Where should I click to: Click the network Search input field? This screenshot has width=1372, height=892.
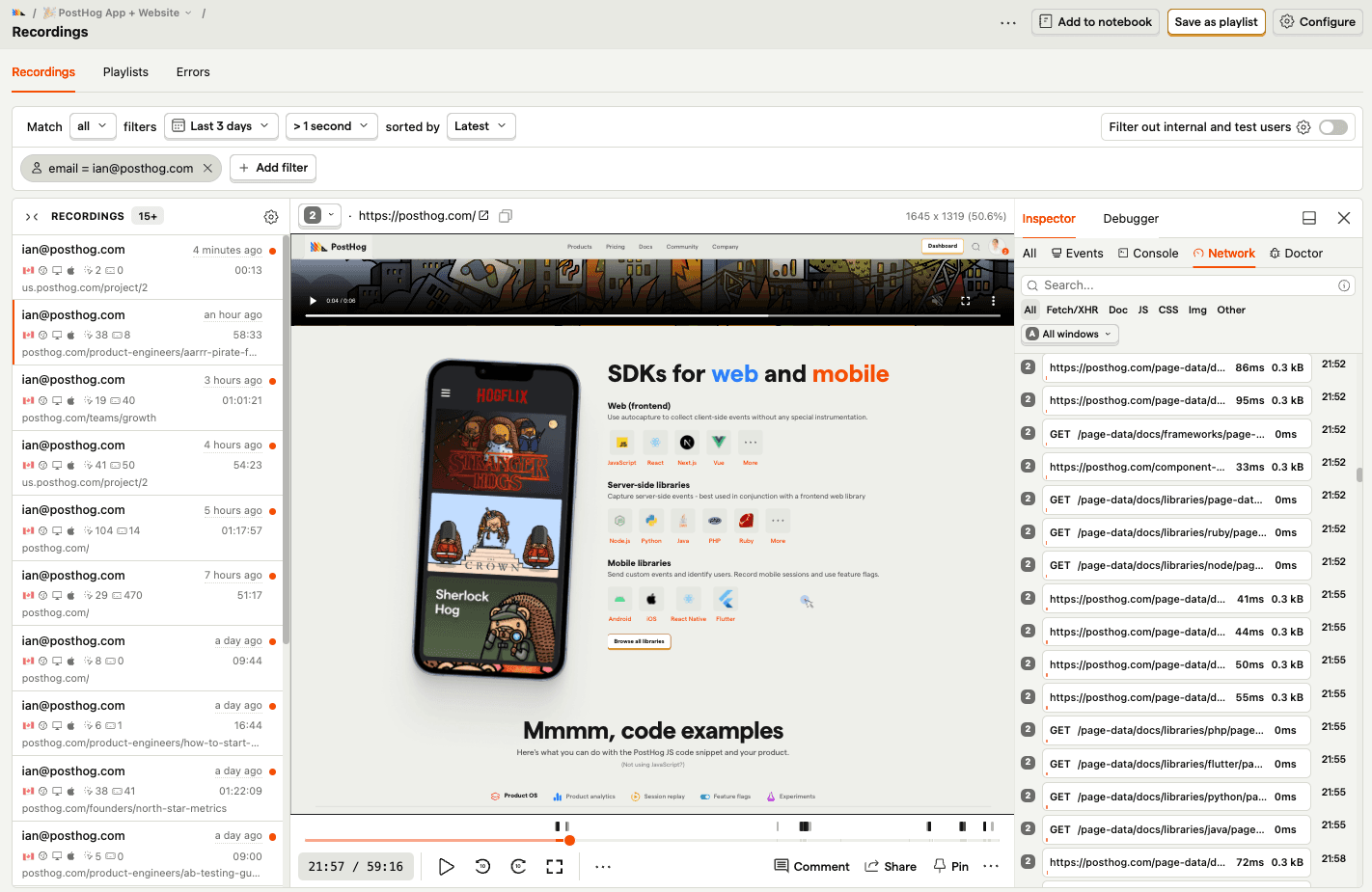point(1189,285)
